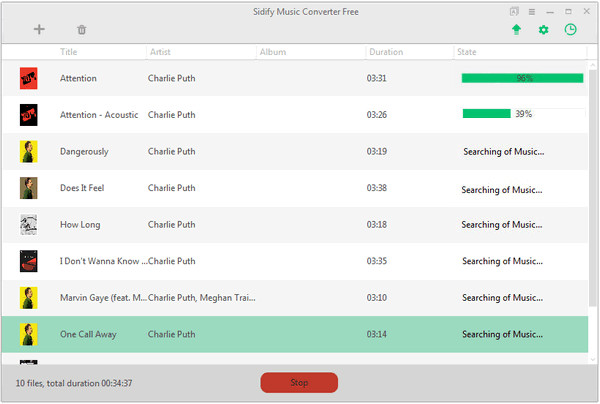Select the How Long track title
This screenshot has width=600, height=404.
(80, 225)
